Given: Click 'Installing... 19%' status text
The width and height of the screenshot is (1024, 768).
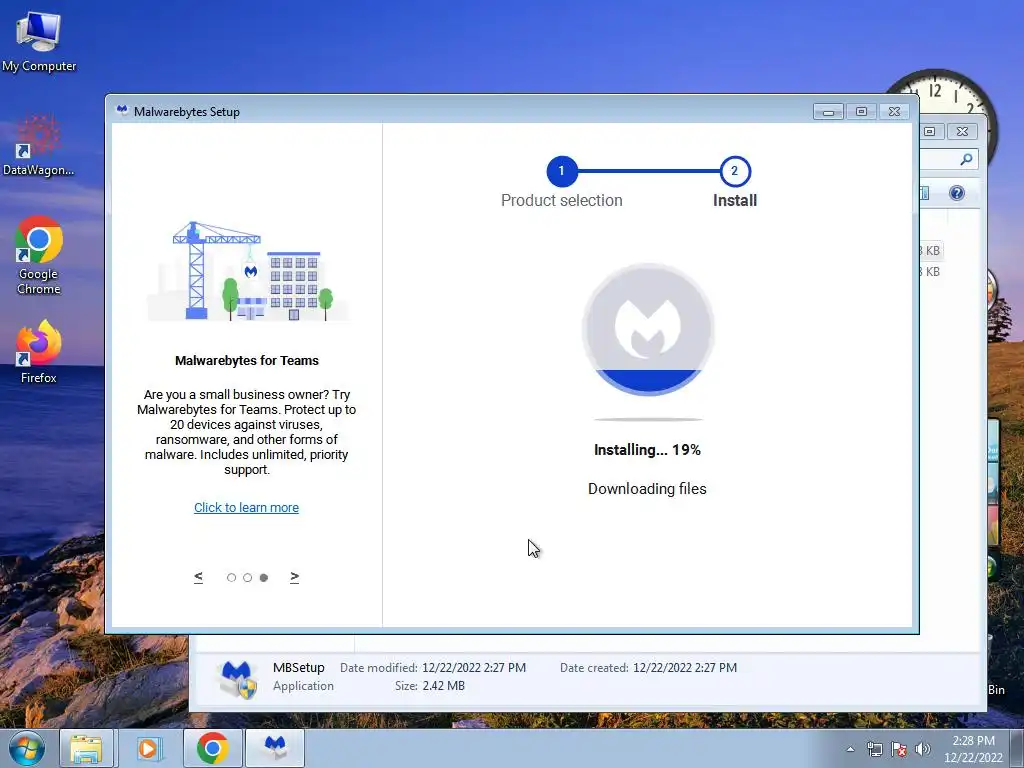Looking at the screenshot, I should pos(647,450).
